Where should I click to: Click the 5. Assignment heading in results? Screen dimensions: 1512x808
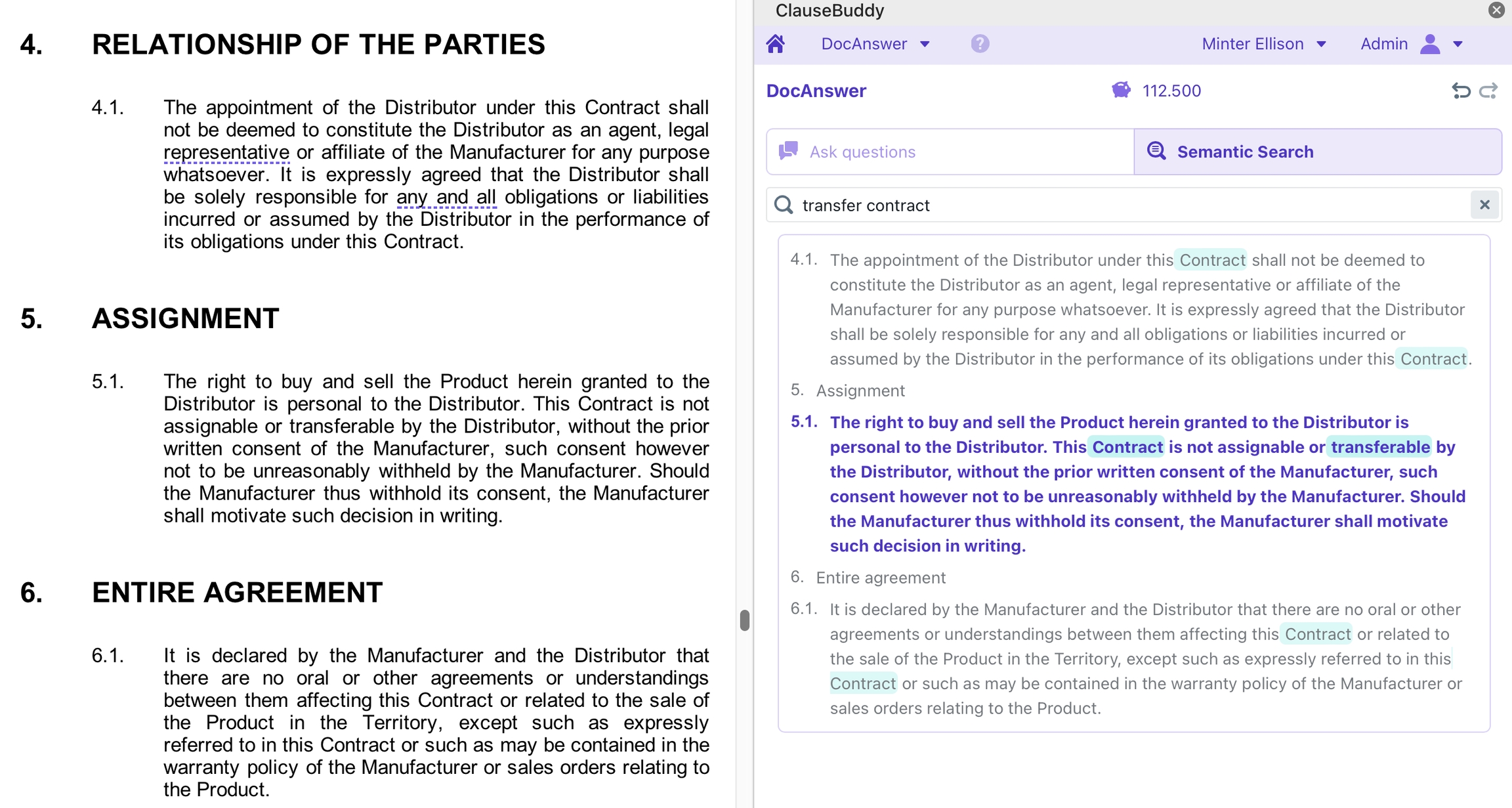click(x=860, y=391)
